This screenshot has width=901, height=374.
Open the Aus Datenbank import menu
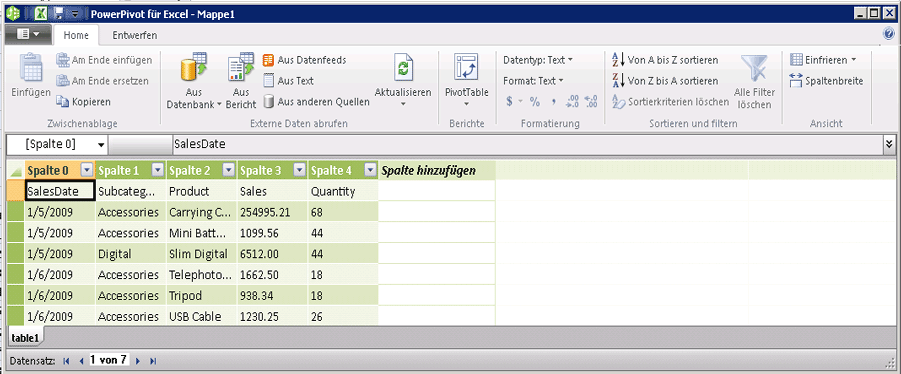coord(194,105)
